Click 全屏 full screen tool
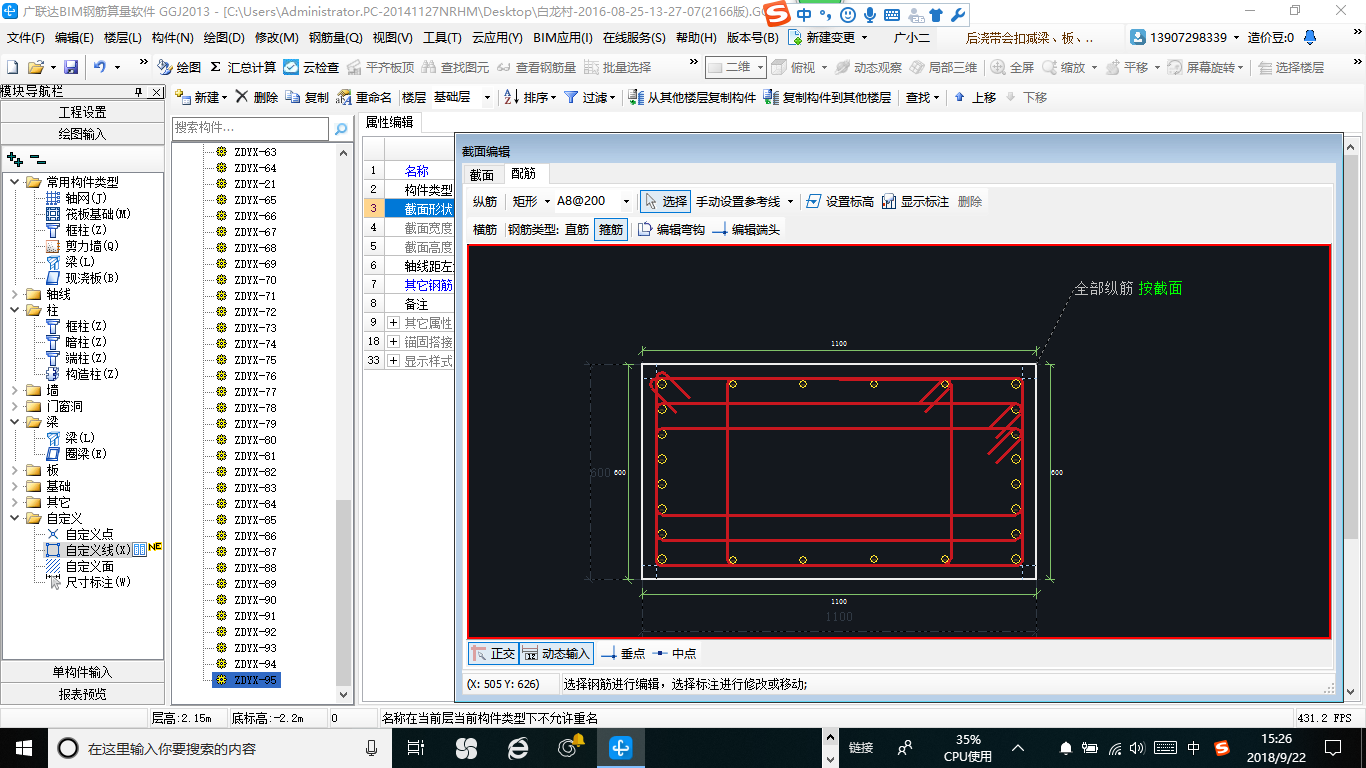This screenshot has width=1366, height=768. 1013,67
